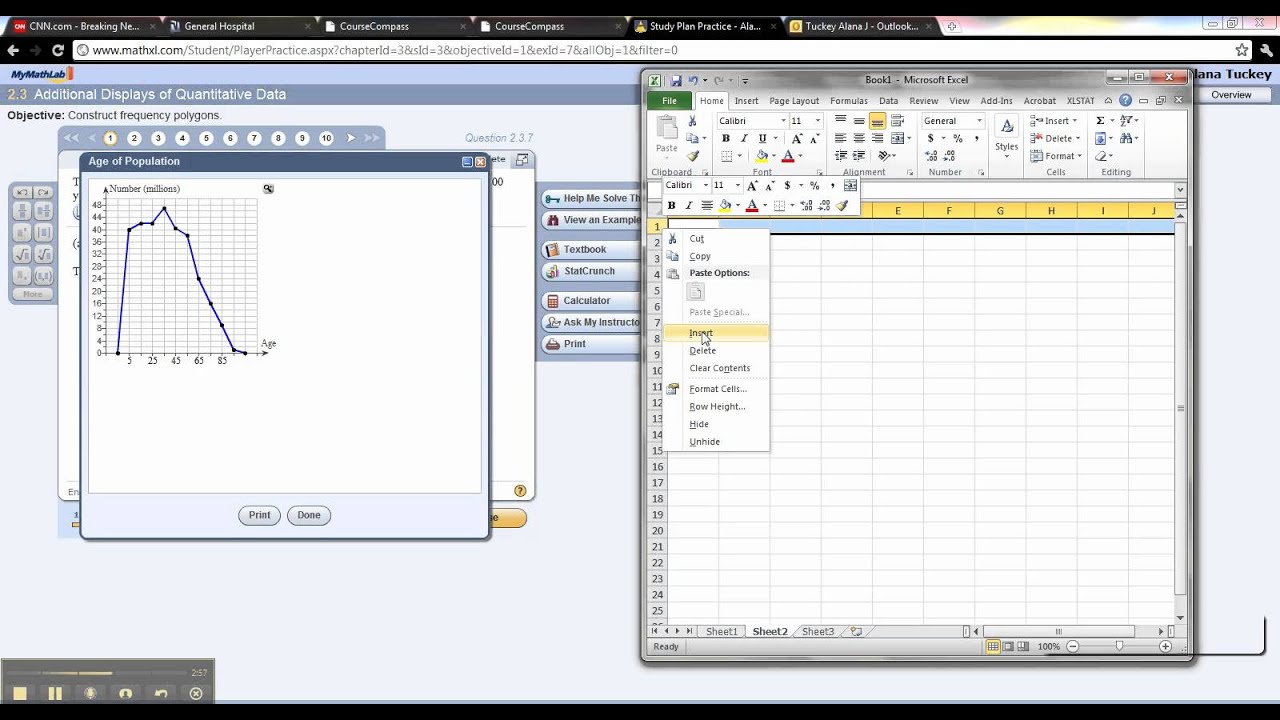This screenshot has height=720, width=1280.
Task: Toggle Italic on the floating mini toolbar
Action: click(688, 205)
